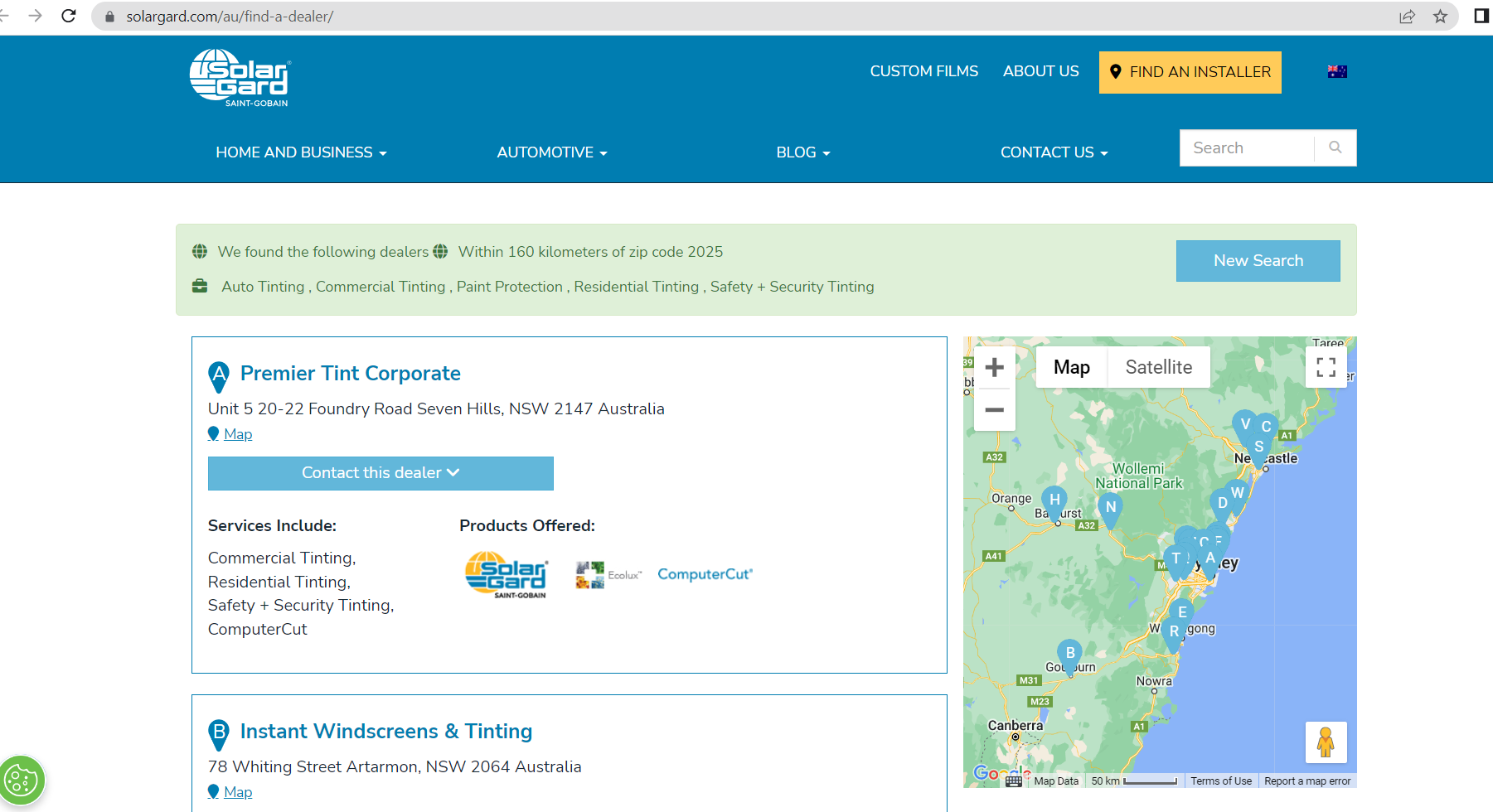Share this page from the address bar
The height and width of the screenshot is (812, 1493).
(x=1407, y=17)
